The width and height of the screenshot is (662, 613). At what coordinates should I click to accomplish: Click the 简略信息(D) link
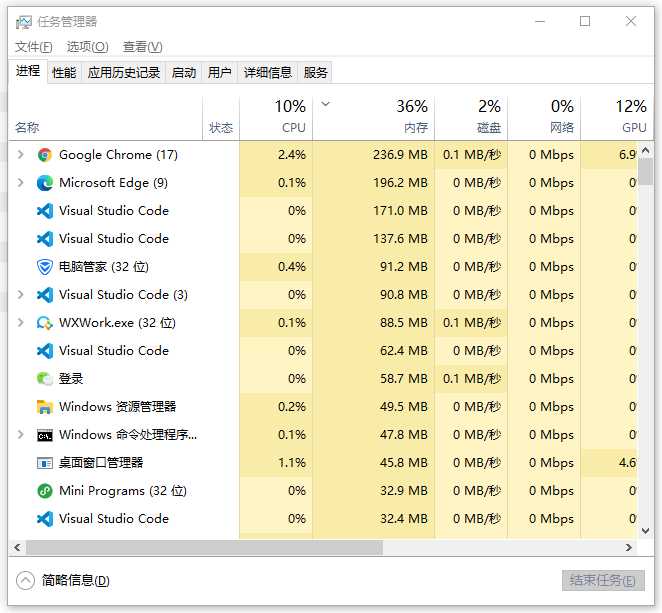76,581
